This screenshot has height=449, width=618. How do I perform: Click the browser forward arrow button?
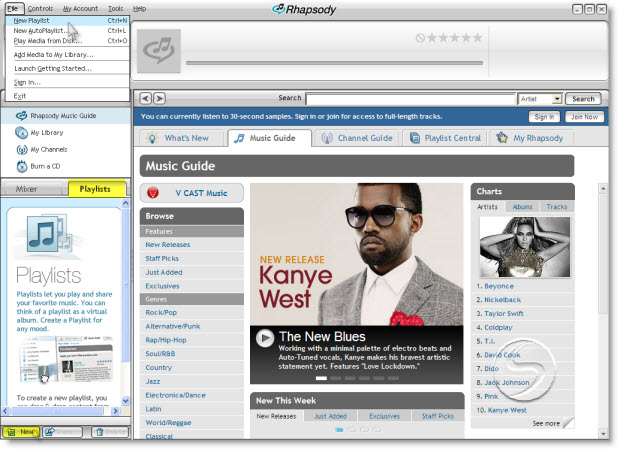(x=159, y=98)
